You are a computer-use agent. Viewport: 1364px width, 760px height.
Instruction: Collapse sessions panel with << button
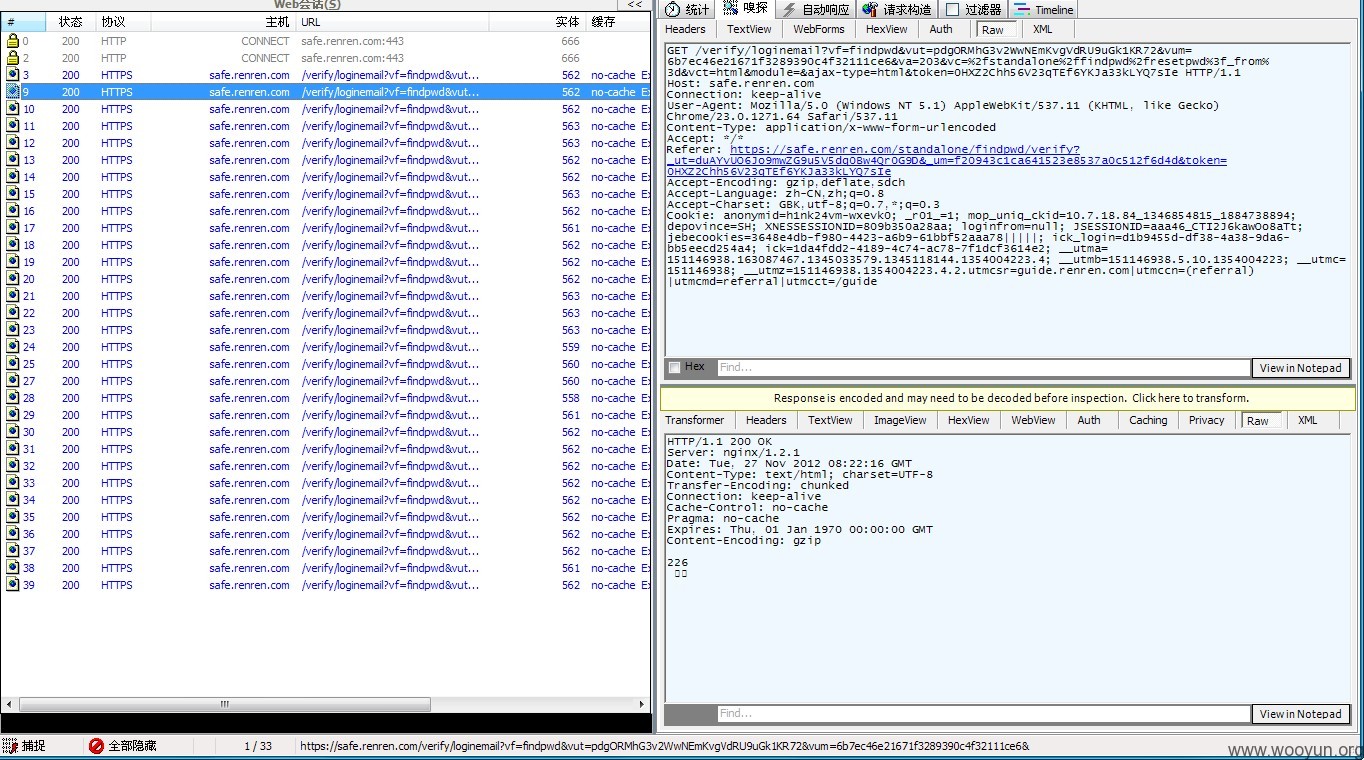[635, 5]
